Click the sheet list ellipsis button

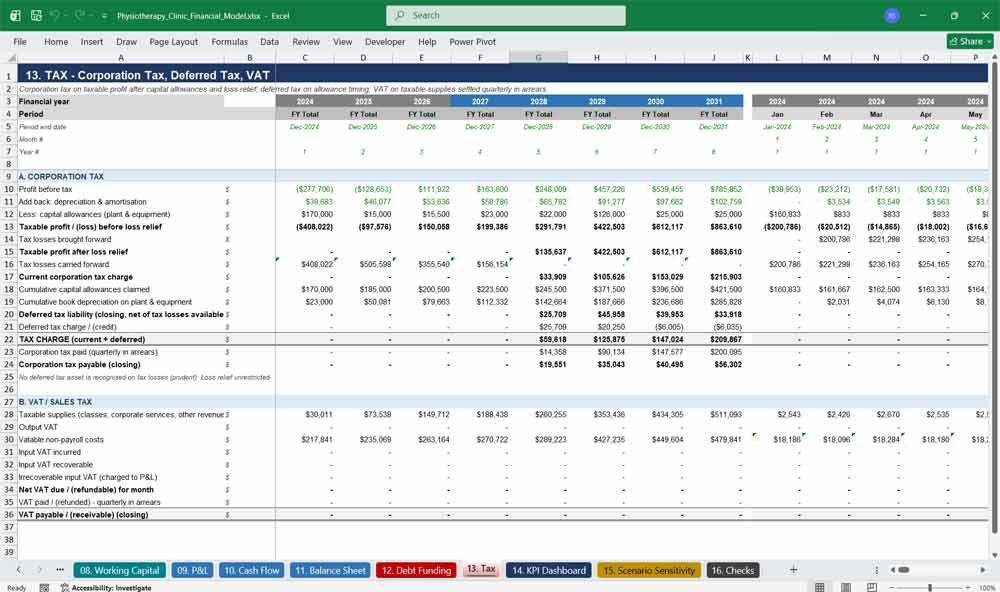tap(60, 570)
